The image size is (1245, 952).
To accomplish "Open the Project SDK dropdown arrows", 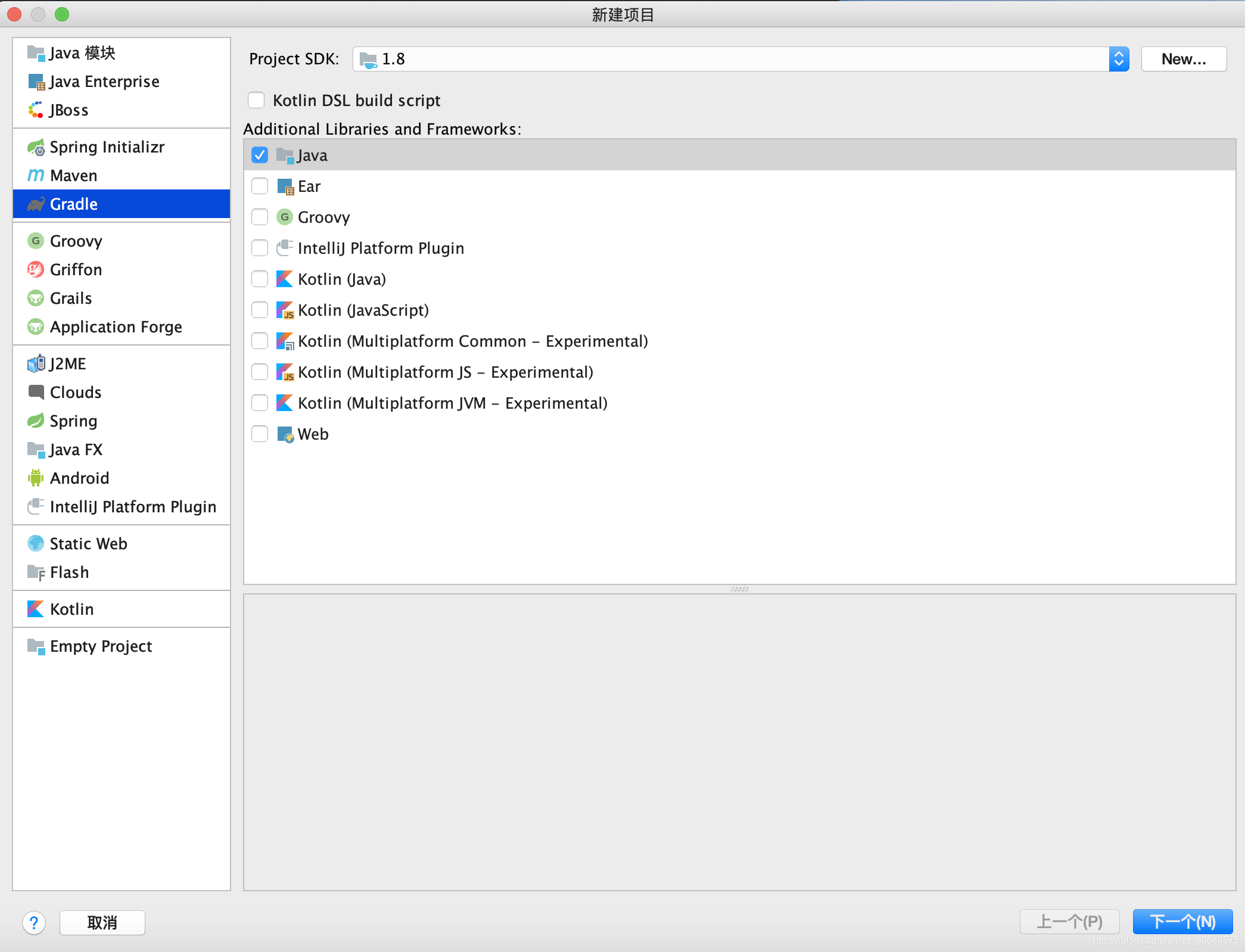I will 1118,59.
